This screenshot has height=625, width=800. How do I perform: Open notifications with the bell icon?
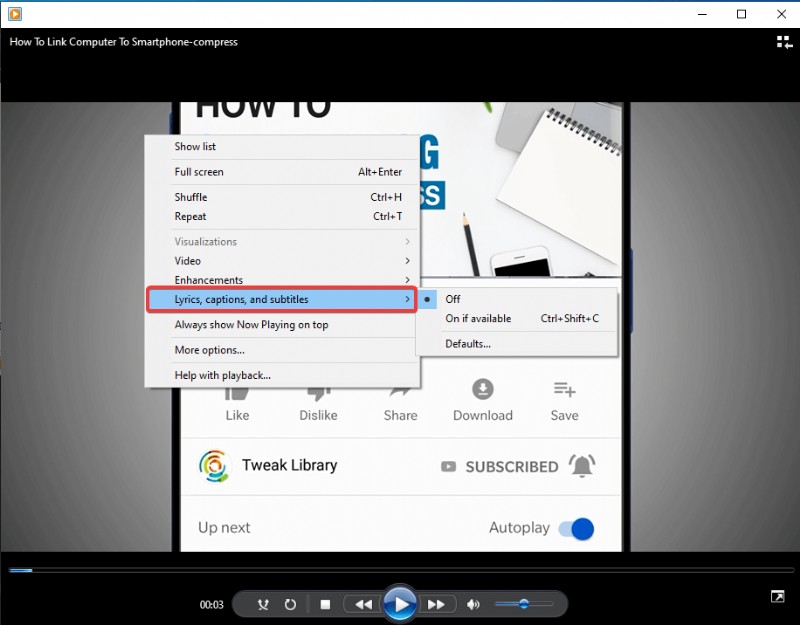(x=583, y=466)
